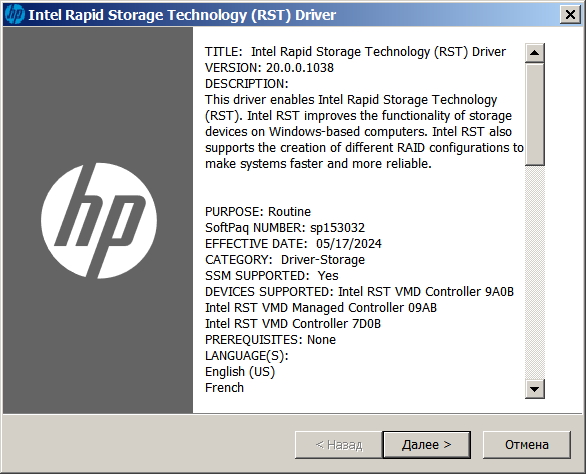This screenshot has height=474, width=586.
Task: Click the VERSION: 20.0.0.1038 line
Action: point(269,68)
